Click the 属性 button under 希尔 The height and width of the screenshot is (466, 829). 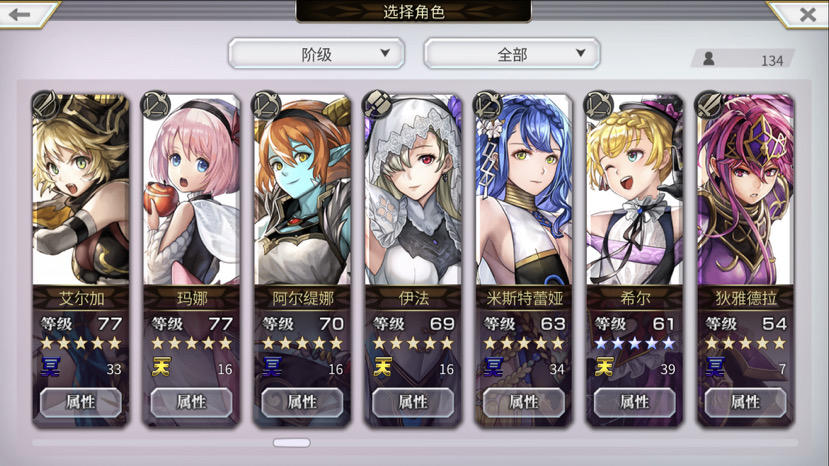pos(634,402)
